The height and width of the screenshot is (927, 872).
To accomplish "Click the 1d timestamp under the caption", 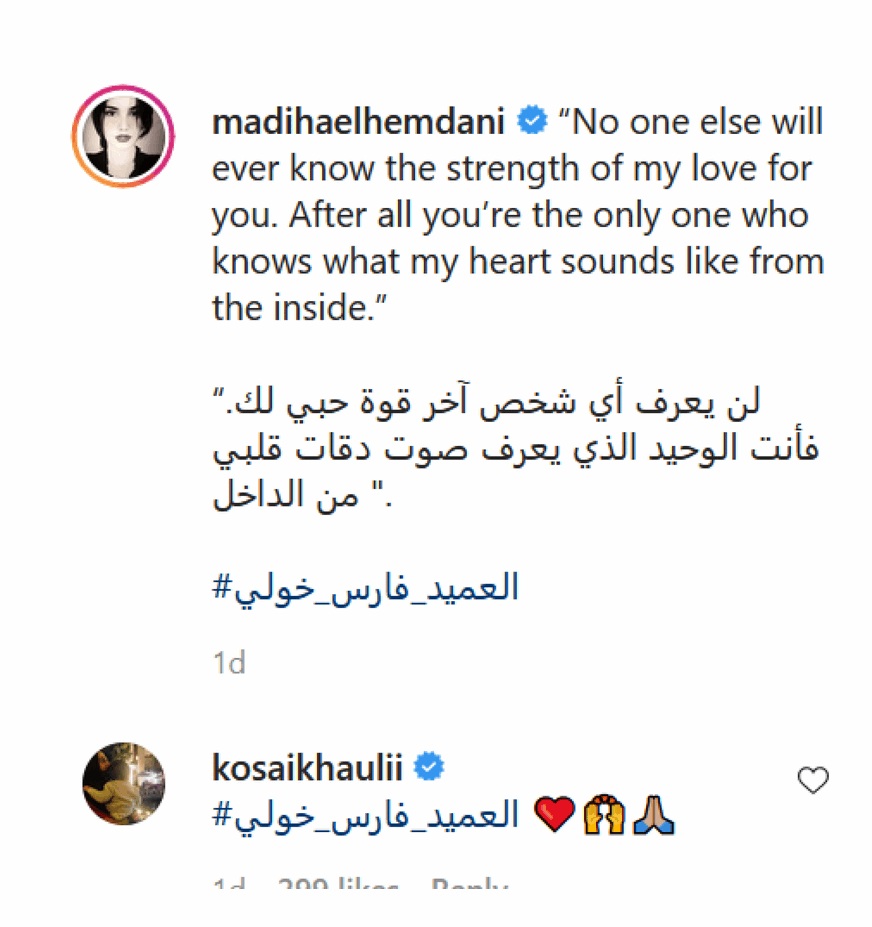I will pyautogui.click(x=228, y=661).
